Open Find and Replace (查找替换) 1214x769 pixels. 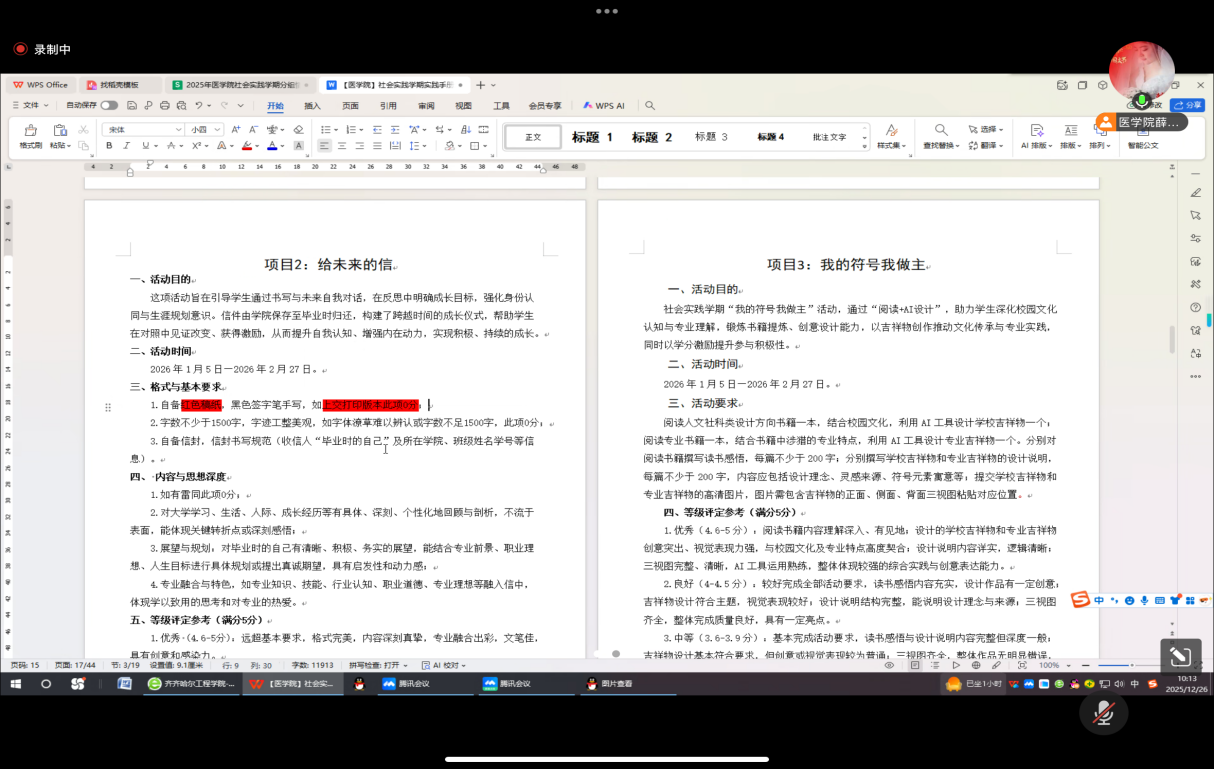pos(941,137)
